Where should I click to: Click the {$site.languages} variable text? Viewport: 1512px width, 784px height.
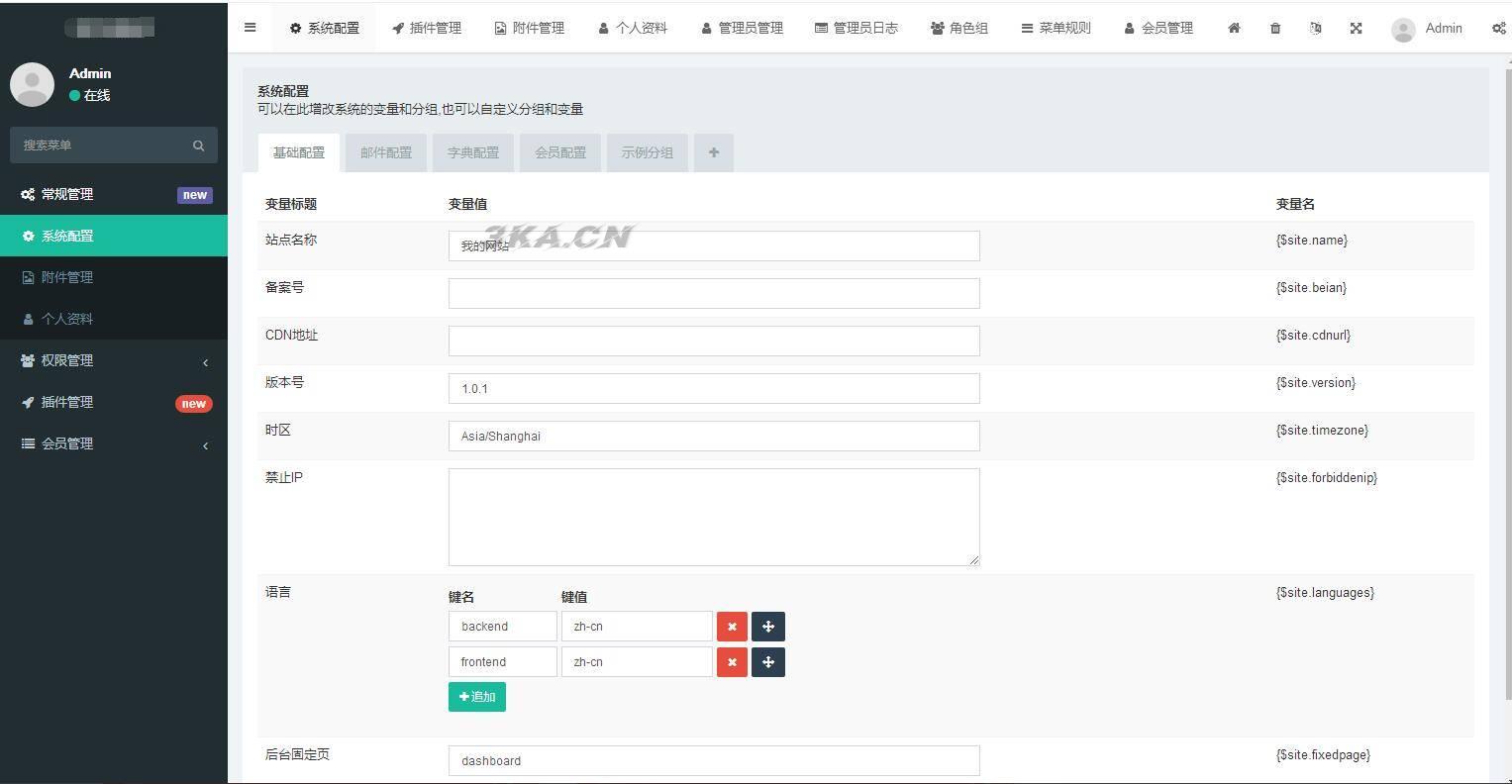click(x=1325, y=592)
